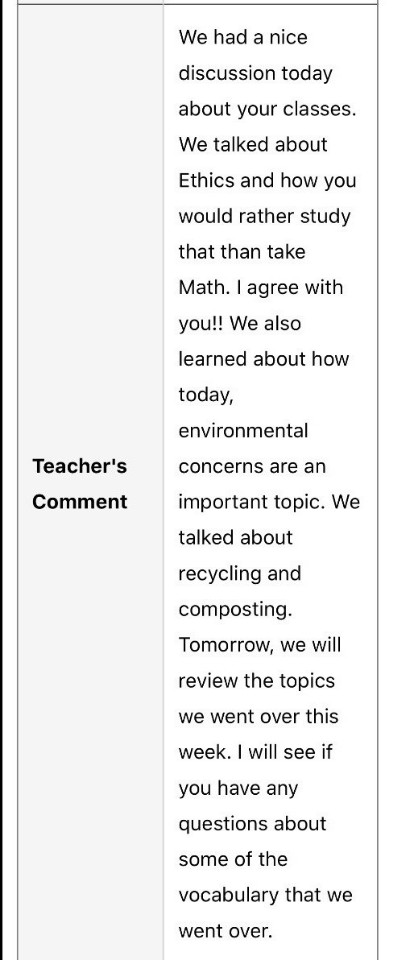Click the text "recycling and"

point(239,574)
